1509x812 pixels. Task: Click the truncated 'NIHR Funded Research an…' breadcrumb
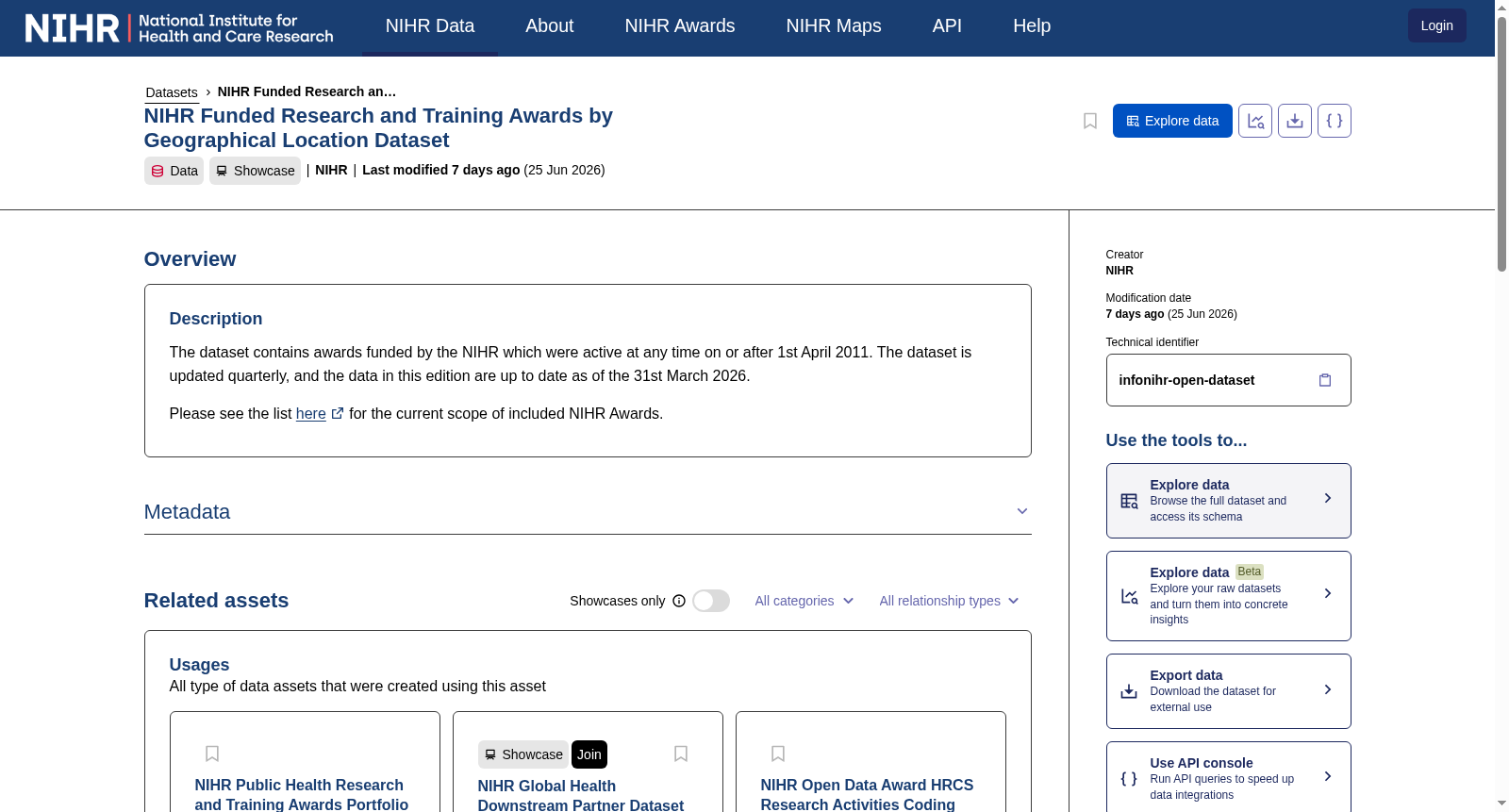tap(307, 91)
